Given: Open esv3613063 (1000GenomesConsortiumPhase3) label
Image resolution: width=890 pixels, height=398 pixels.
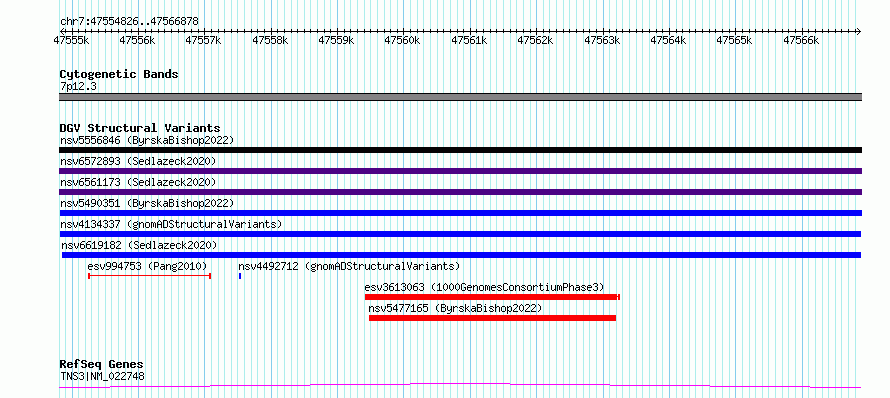Looking at the screenshot, I should 485,287.
